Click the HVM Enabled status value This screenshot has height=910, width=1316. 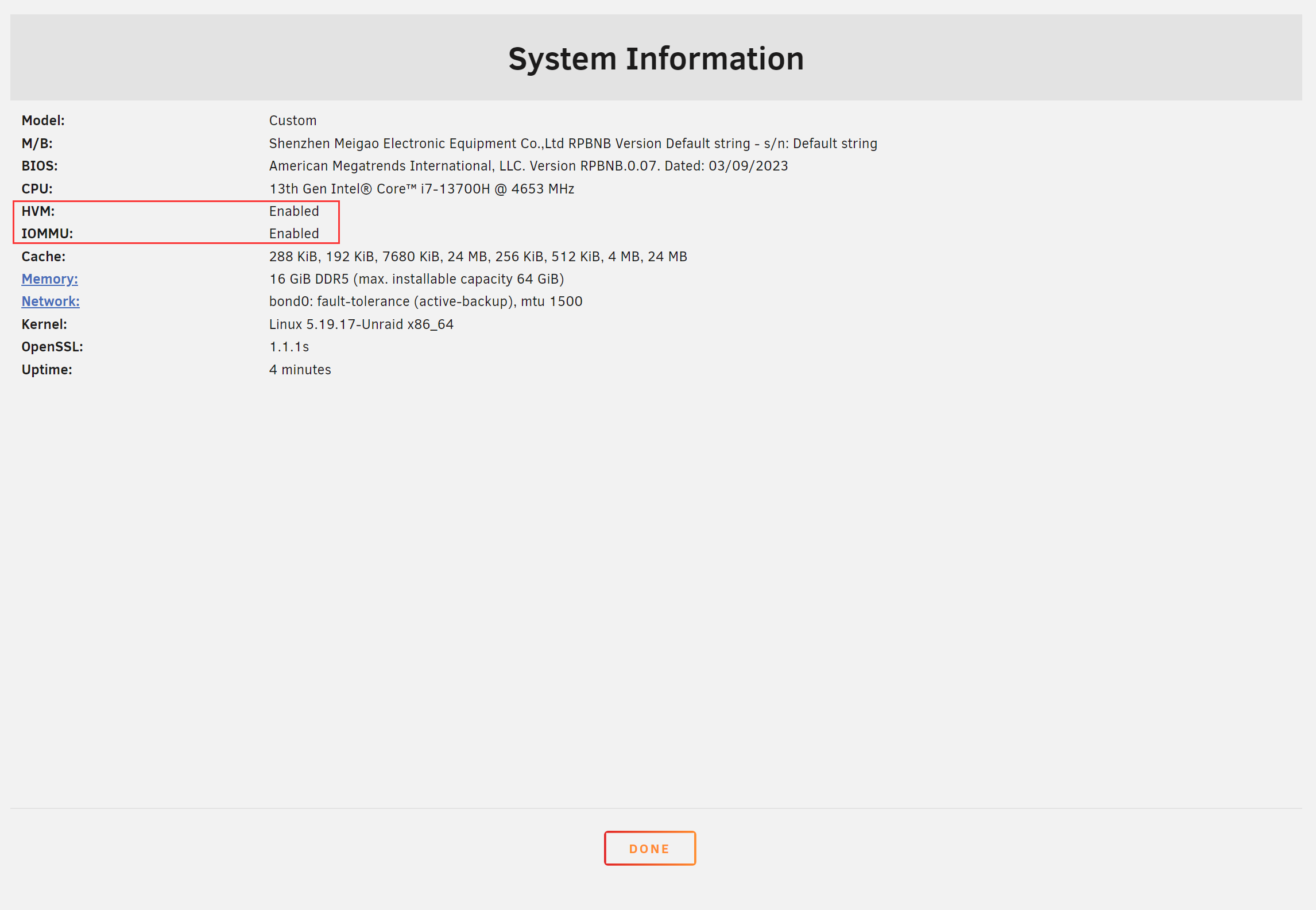(294, 211)
